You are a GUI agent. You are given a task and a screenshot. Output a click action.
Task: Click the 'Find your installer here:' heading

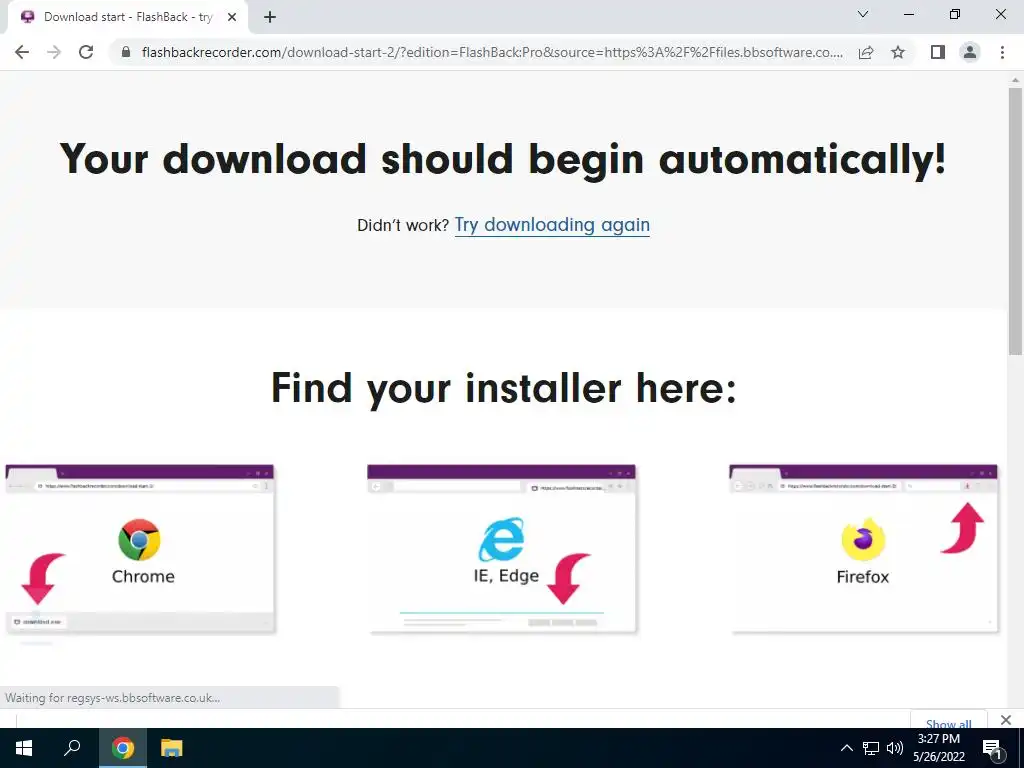(504, 387)
